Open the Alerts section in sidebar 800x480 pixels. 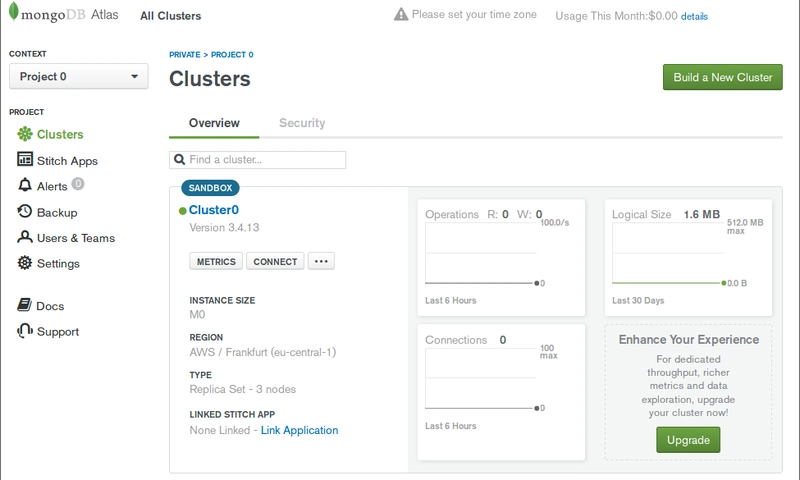click(x=52, y=186)
